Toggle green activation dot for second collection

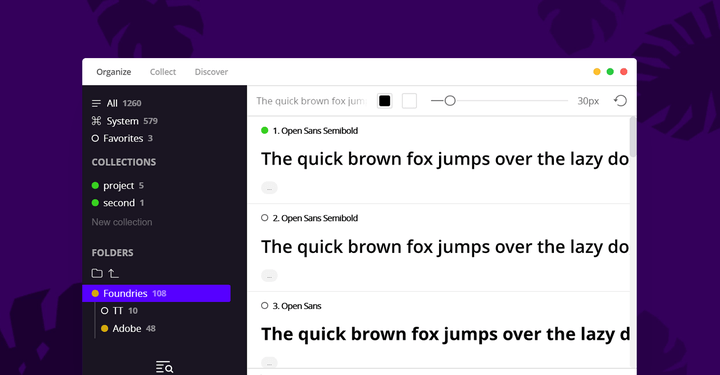[95, 203]
